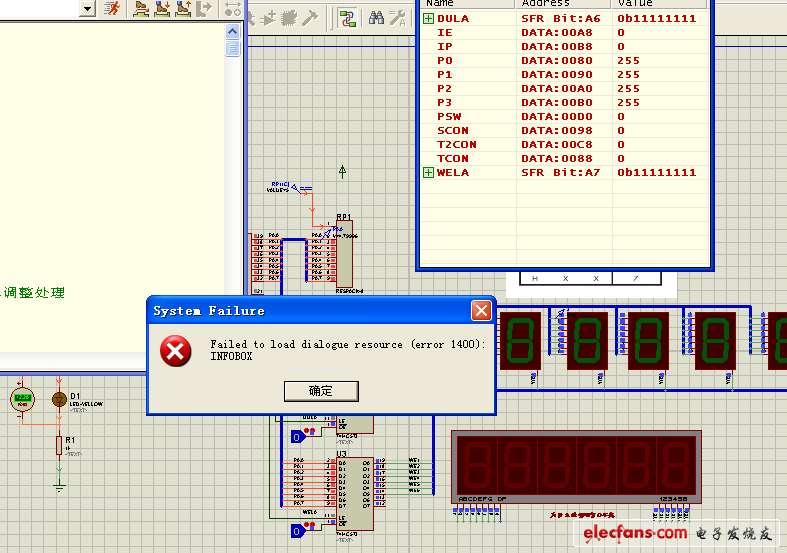Click the step out debug icon

tap(183, 8)
